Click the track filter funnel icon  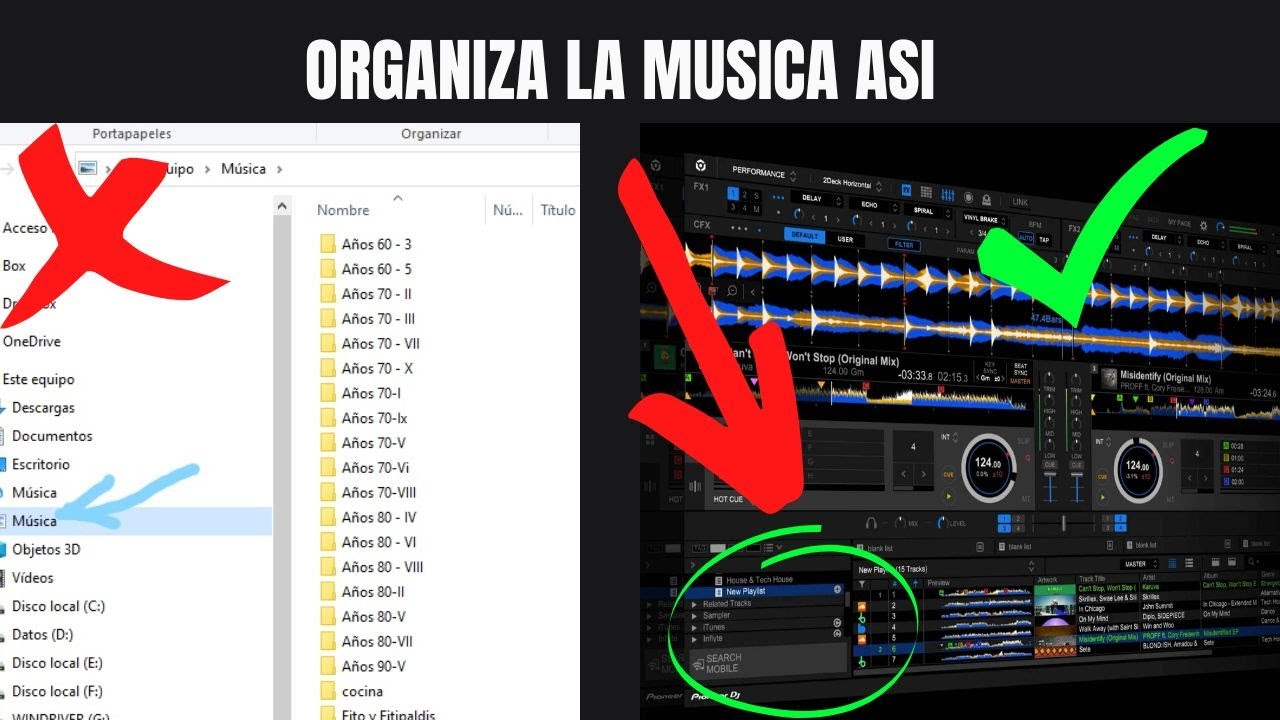[x=863, y=585]
